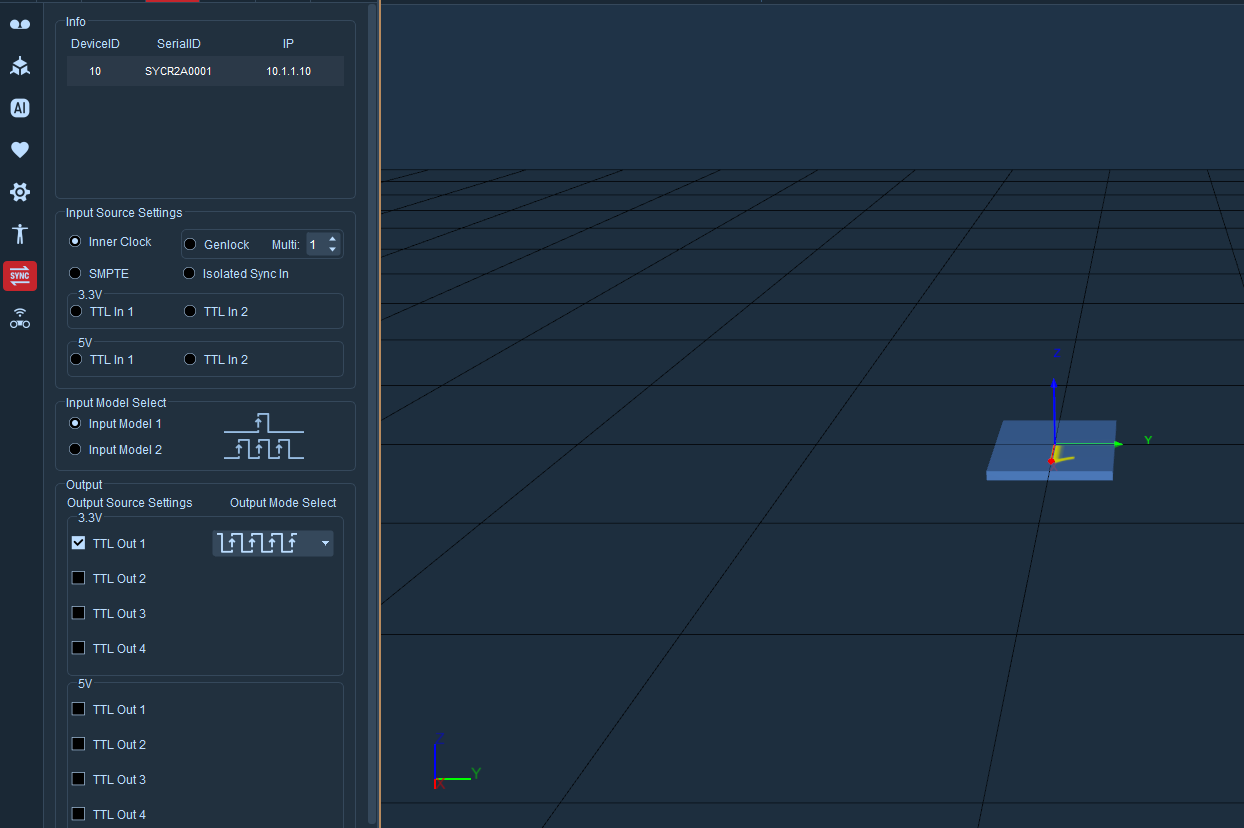Click the panel's vertical scrollbar
Viewport: 1244px width, 828px height.
372,410
